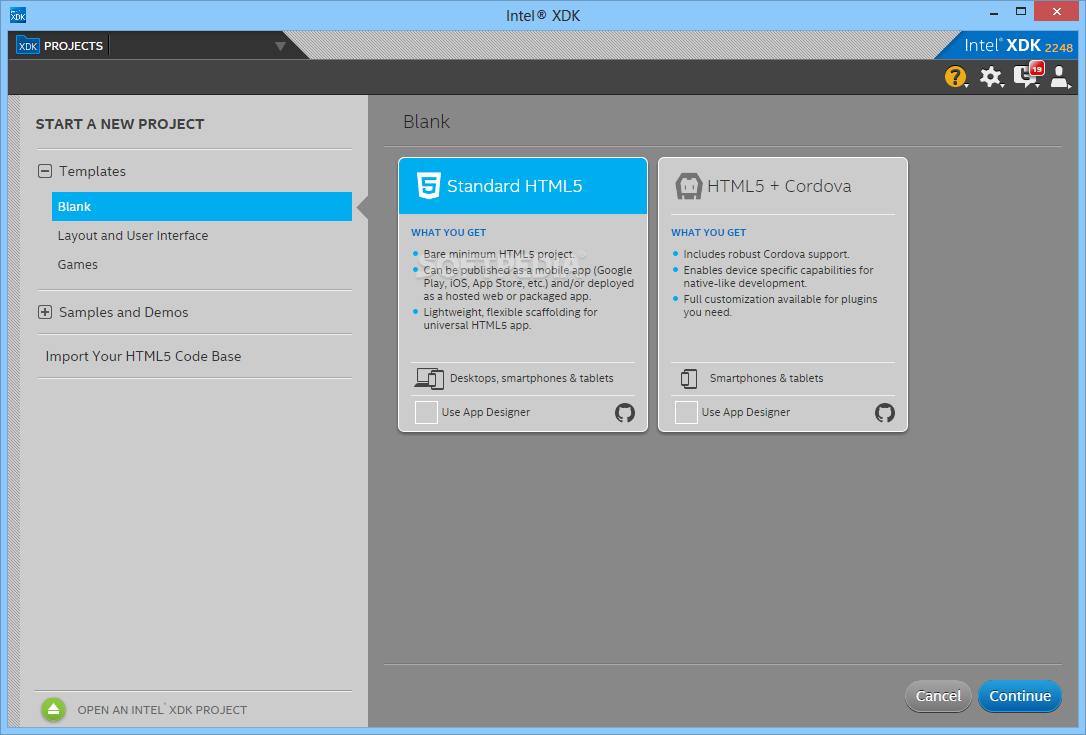Click the HTML5 shield logo icon

428,186
